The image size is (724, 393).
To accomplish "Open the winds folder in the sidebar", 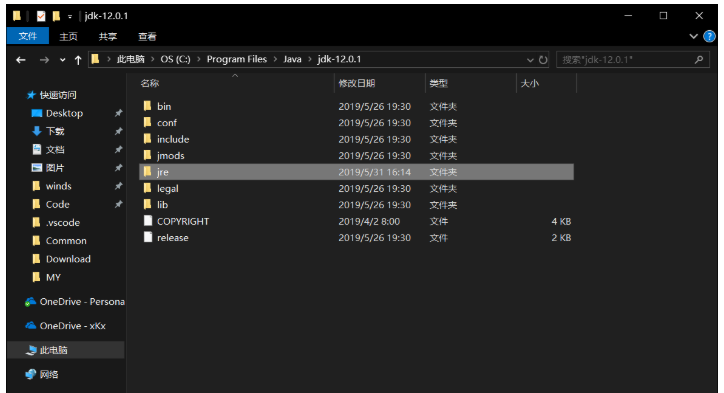I will (x=59, y=186).
